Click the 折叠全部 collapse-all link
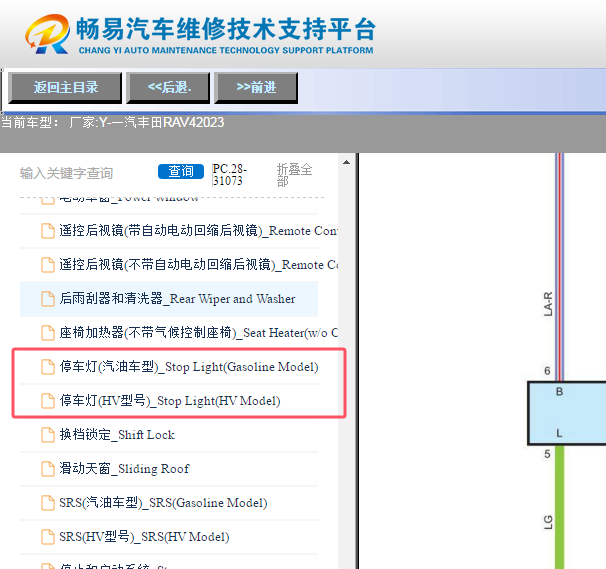Screen dimensions: 606x569 294,175
